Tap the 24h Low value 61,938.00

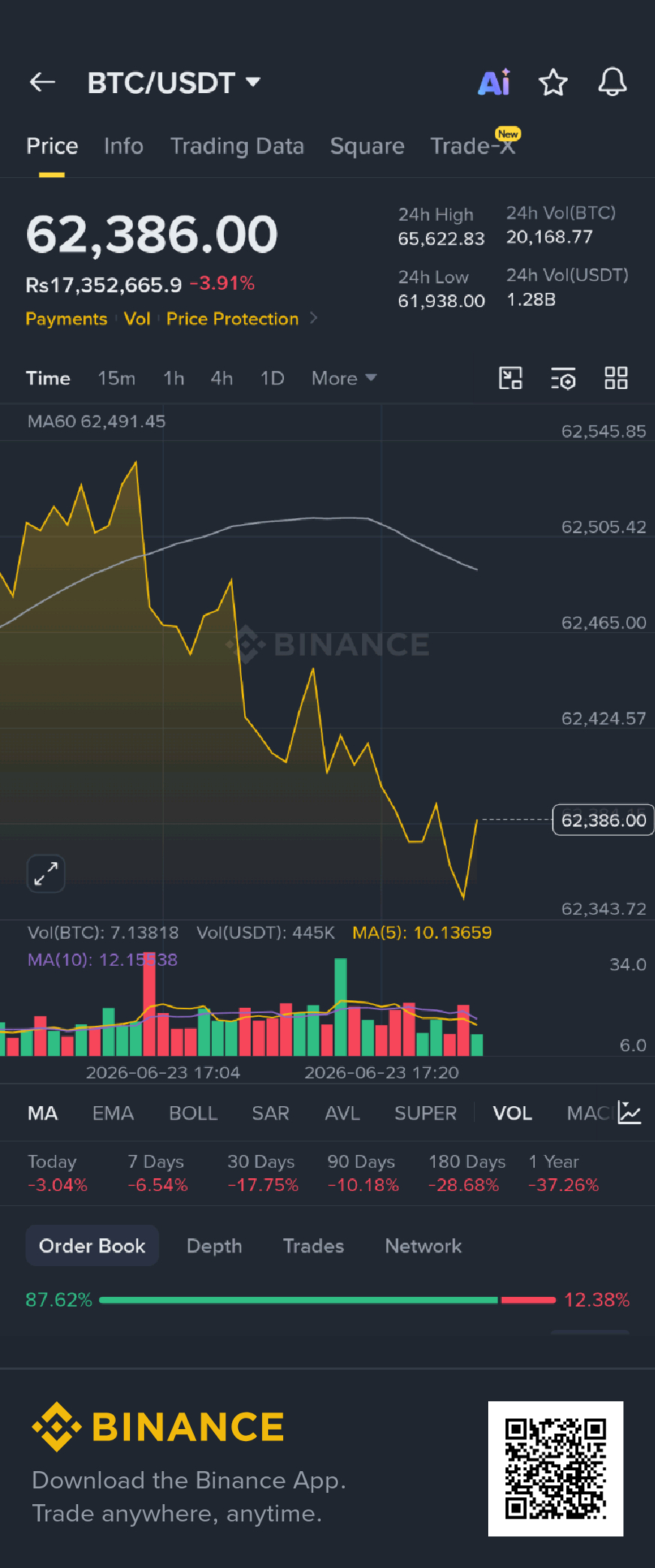point(441,301)
